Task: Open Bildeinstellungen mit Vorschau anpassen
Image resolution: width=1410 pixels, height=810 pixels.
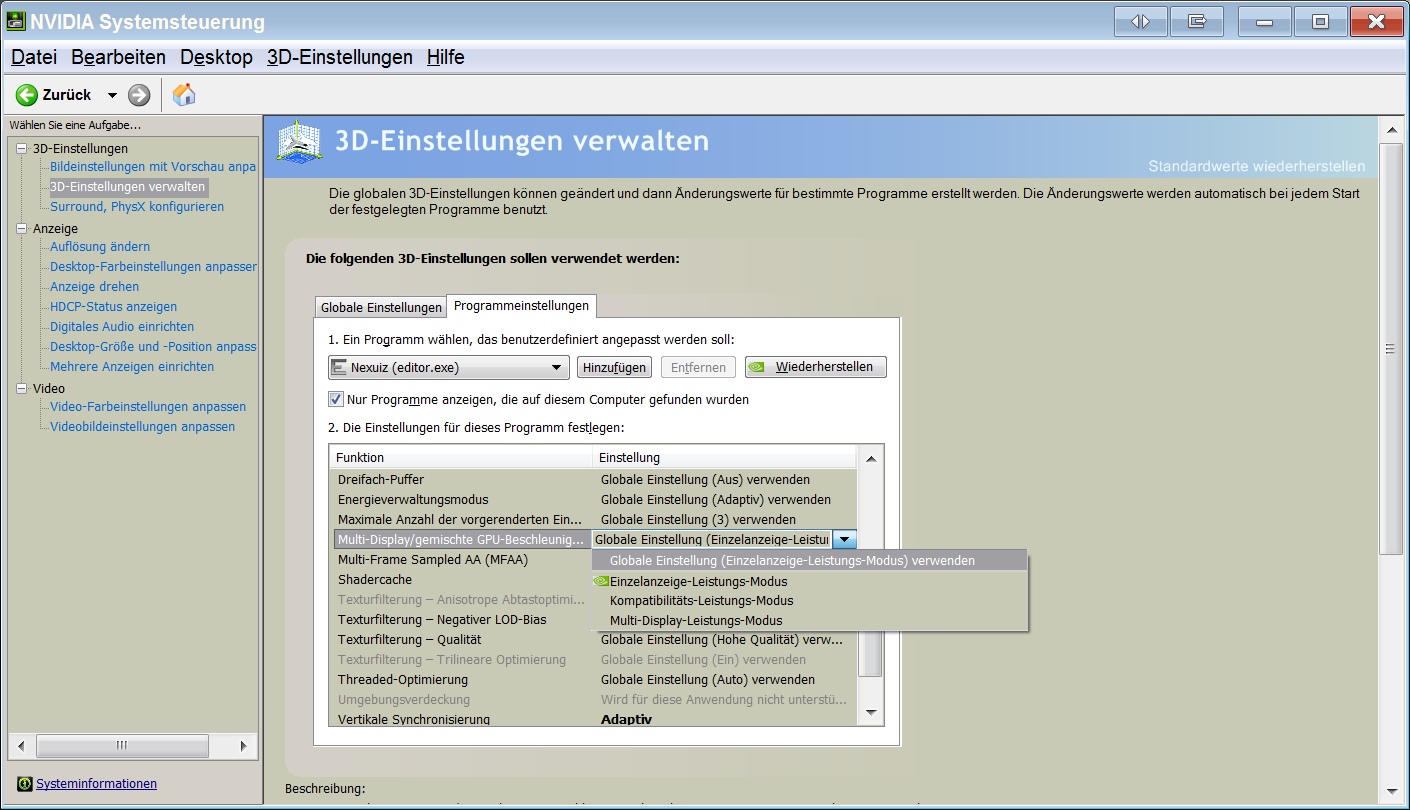Action: 153,167
